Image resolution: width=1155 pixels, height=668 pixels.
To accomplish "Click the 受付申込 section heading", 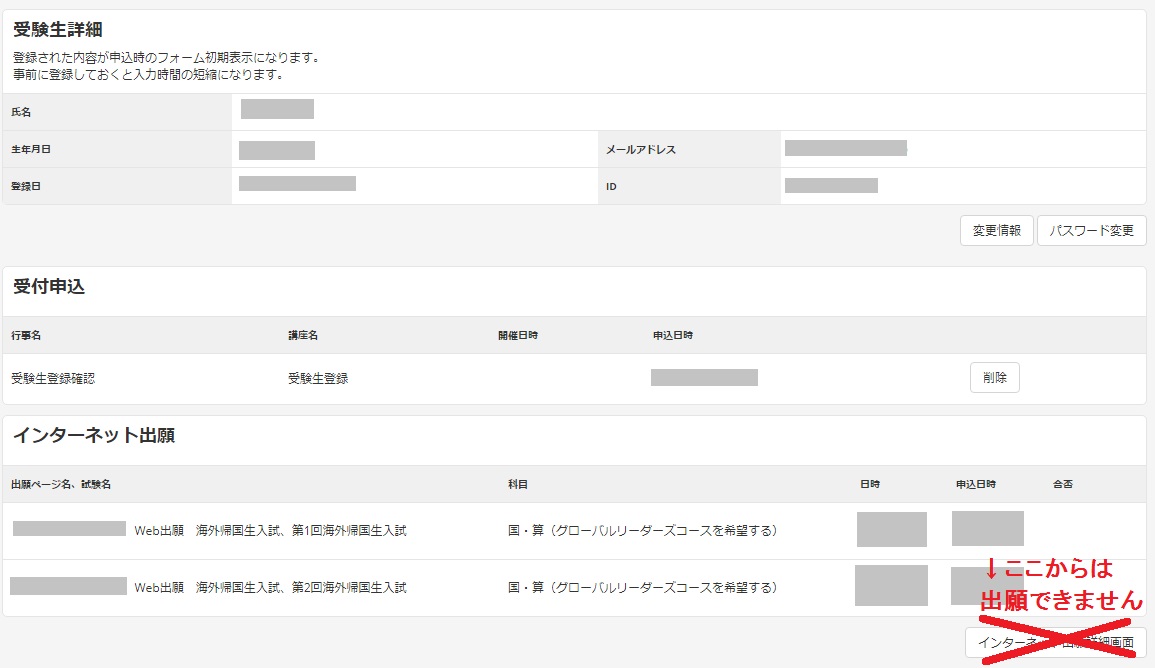I will click(49, 287).
